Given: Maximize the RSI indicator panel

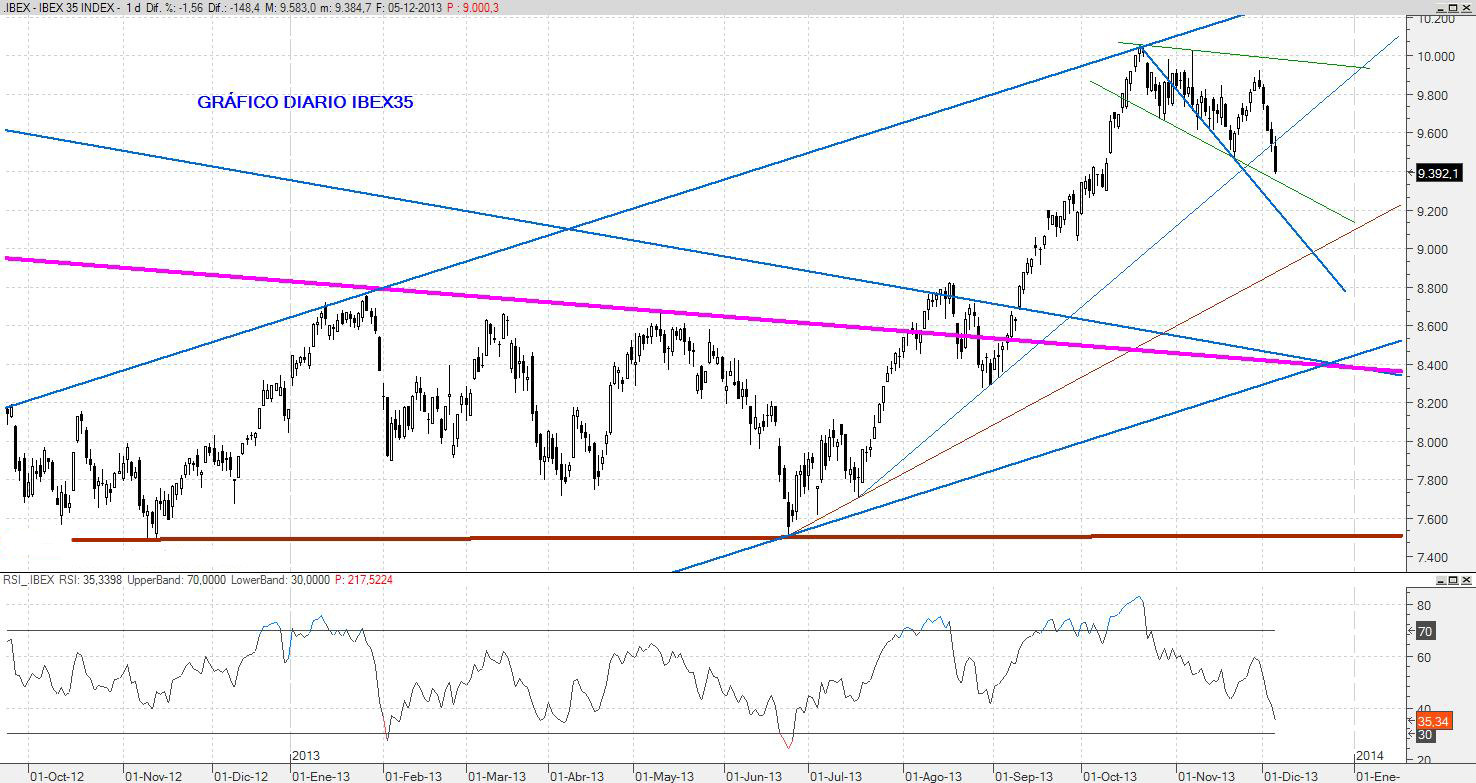Looking at the screenshot, I should click(x=1453, y=580).
